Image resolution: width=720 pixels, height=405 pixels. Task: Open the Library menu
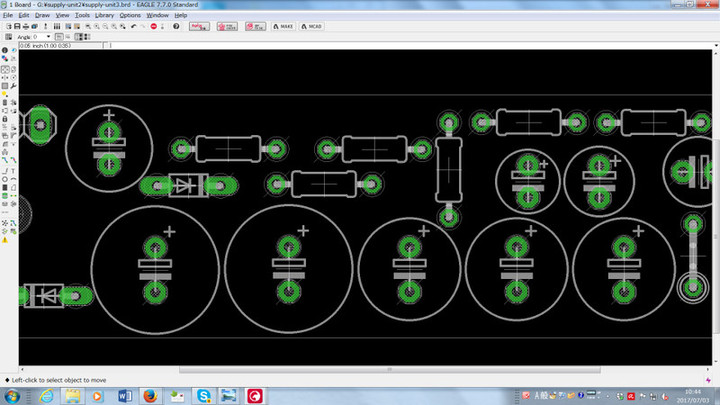103,16
